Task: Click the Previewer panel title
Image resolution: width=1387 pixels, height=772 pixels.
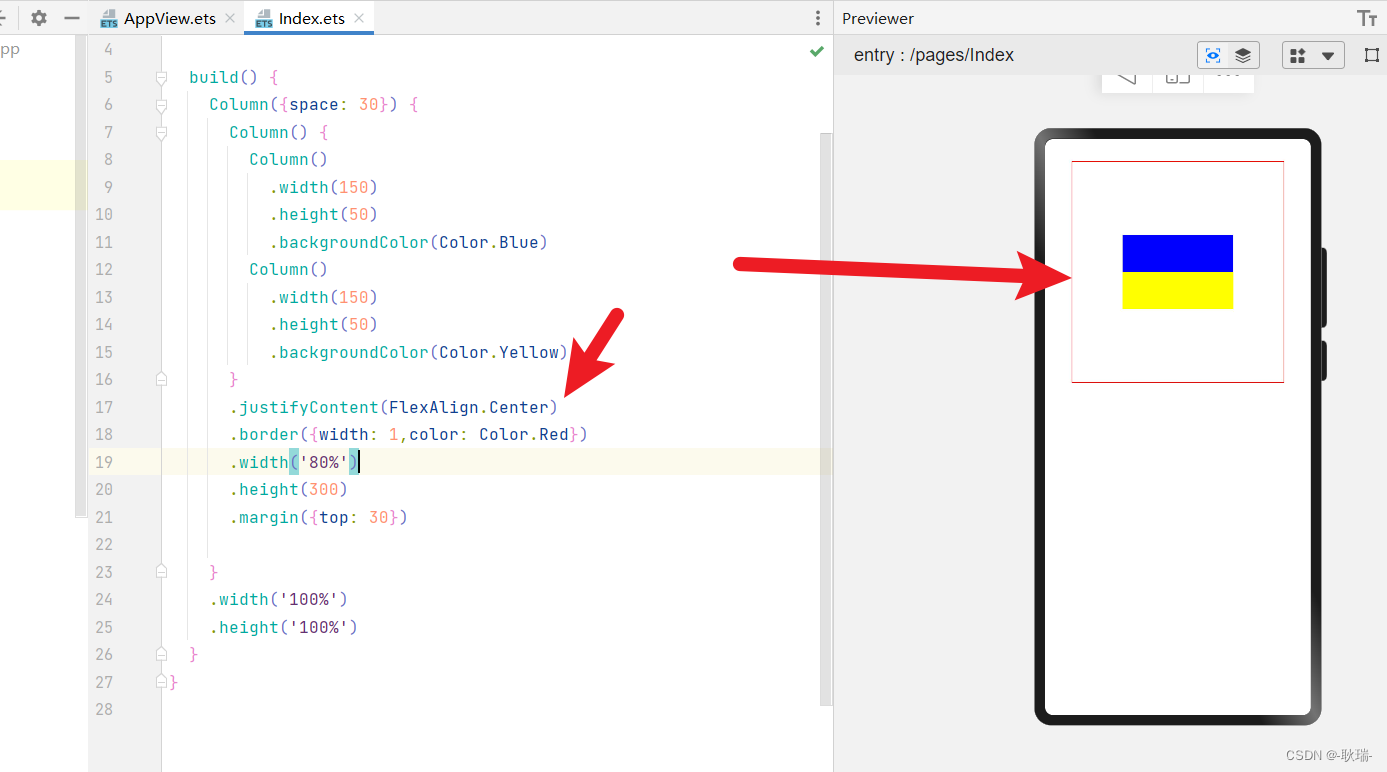Action: 878,18
